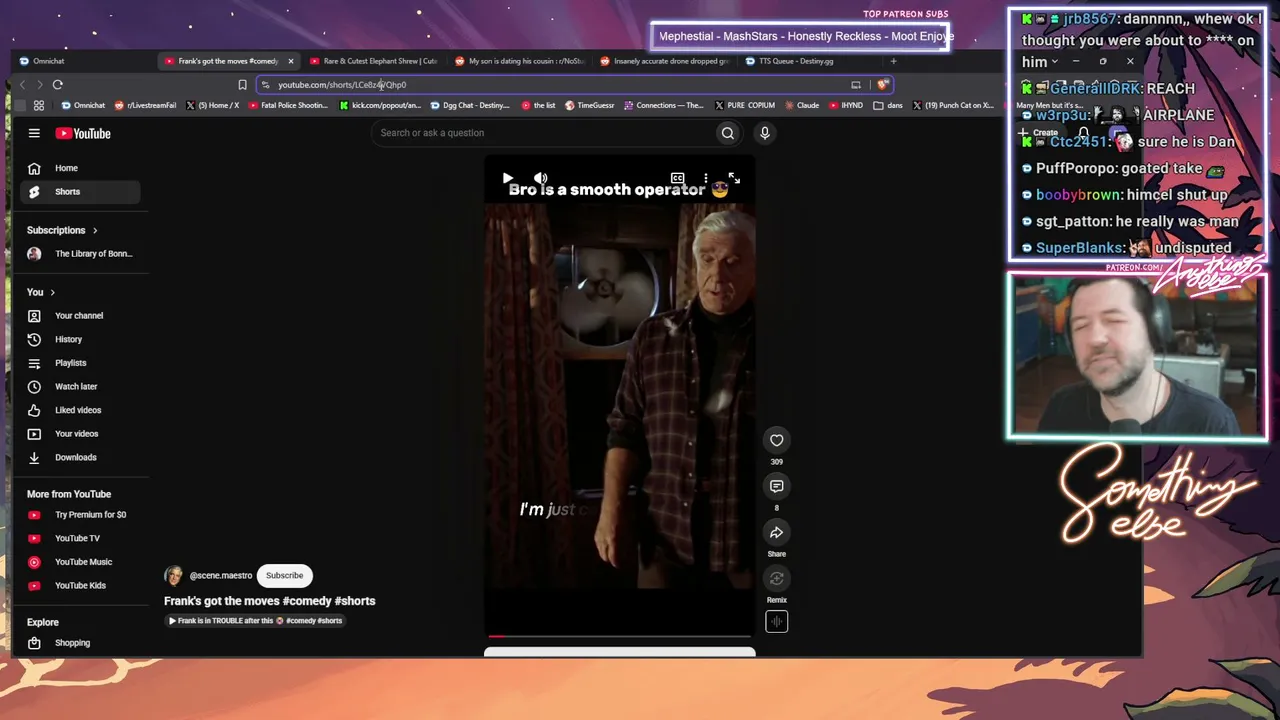Image resolution: width=1280 pixels, height=720 pixels.
Task: Enter fullscreen on the Shorts player
Action: point(734,178)
